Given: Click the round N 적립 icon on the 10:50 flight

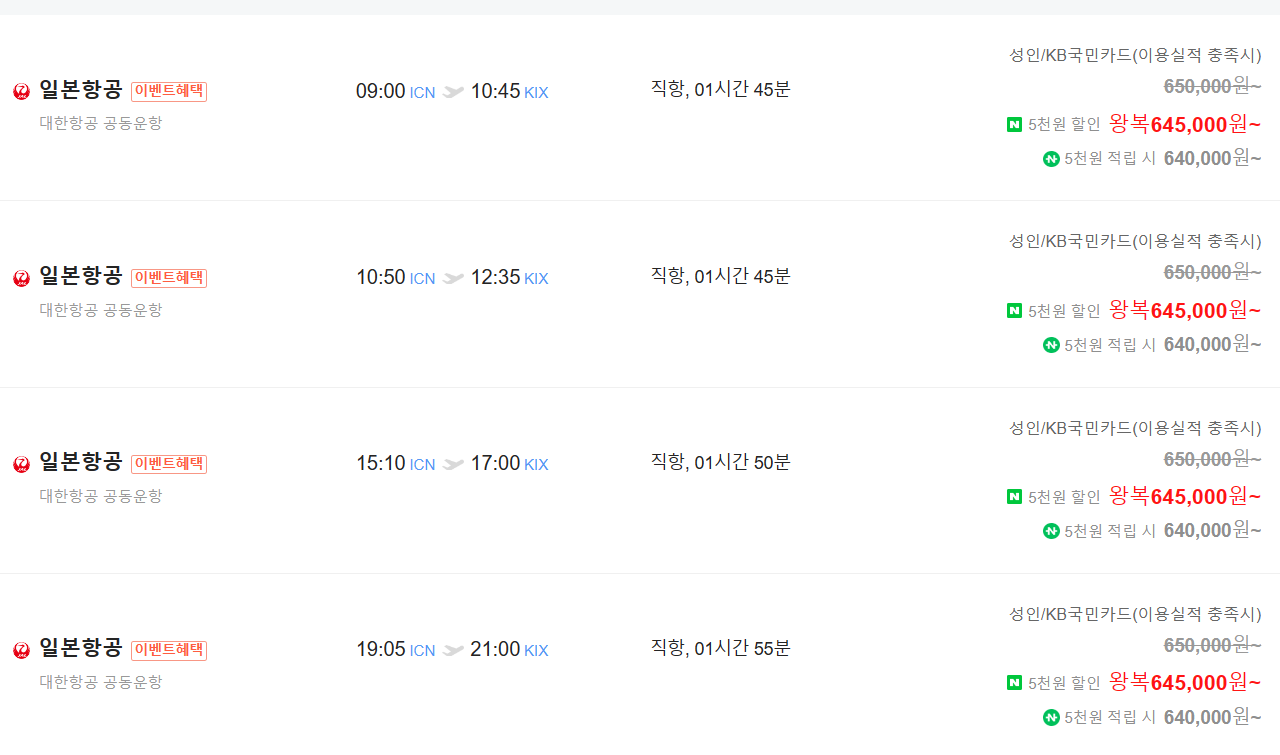Looking at the screenshot, I should (1050, 344).
